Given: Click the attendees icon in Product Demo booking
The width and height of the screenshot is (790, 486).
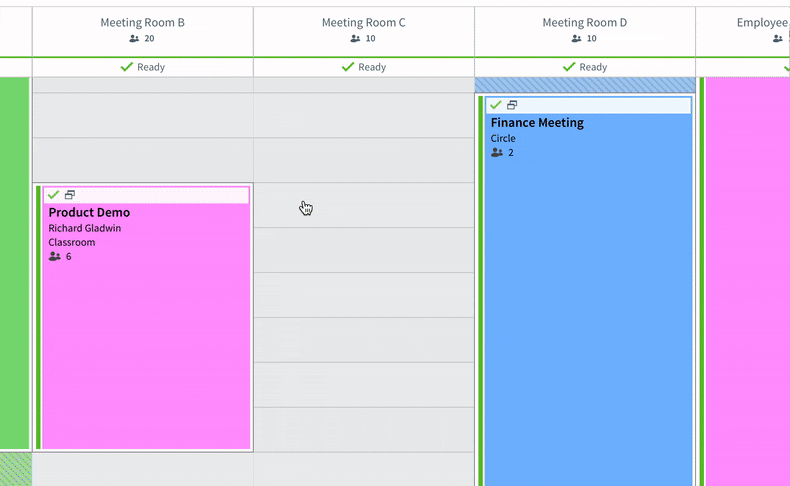Looking at the screenshot, I should coord(54,256).
